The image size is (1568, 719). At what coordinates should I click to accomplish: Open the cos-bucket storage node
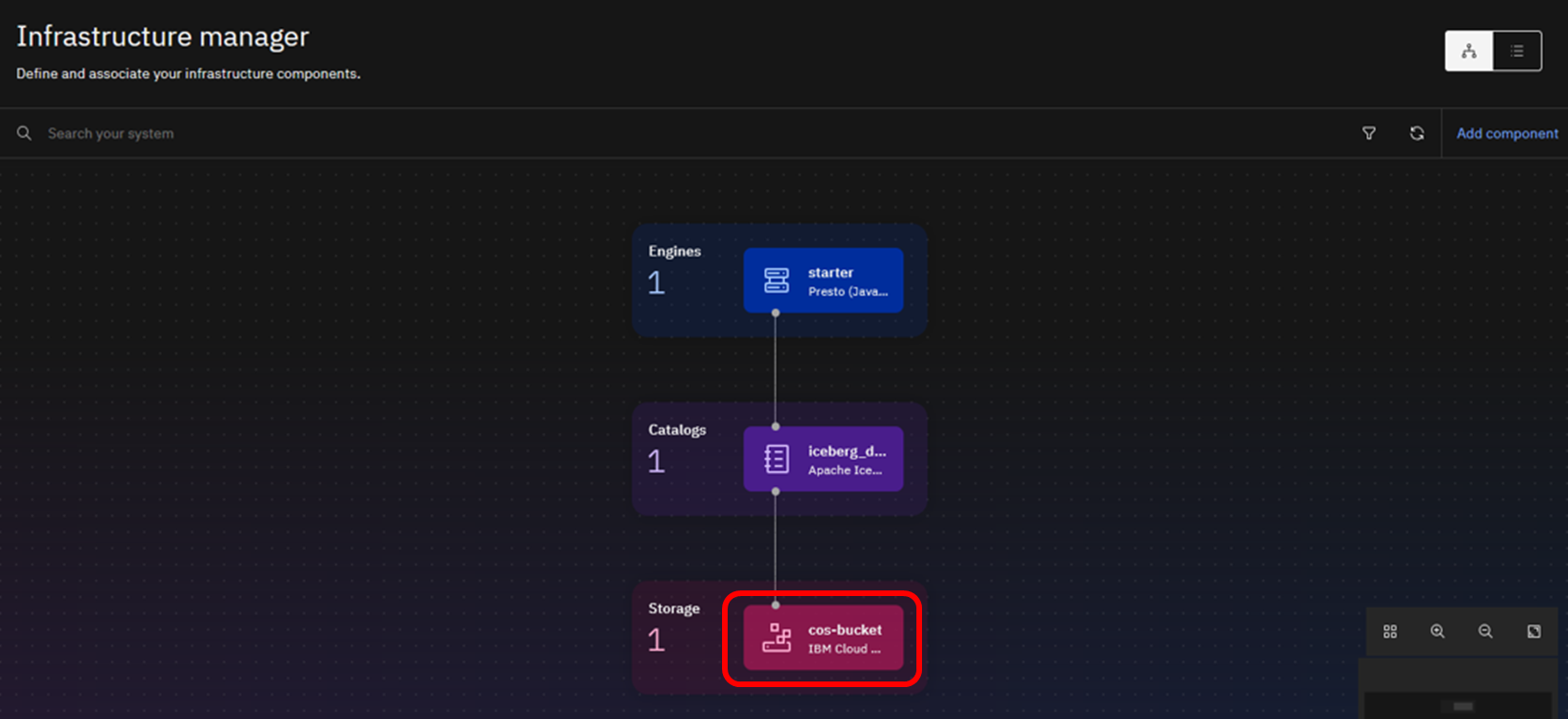click(823, 638)
